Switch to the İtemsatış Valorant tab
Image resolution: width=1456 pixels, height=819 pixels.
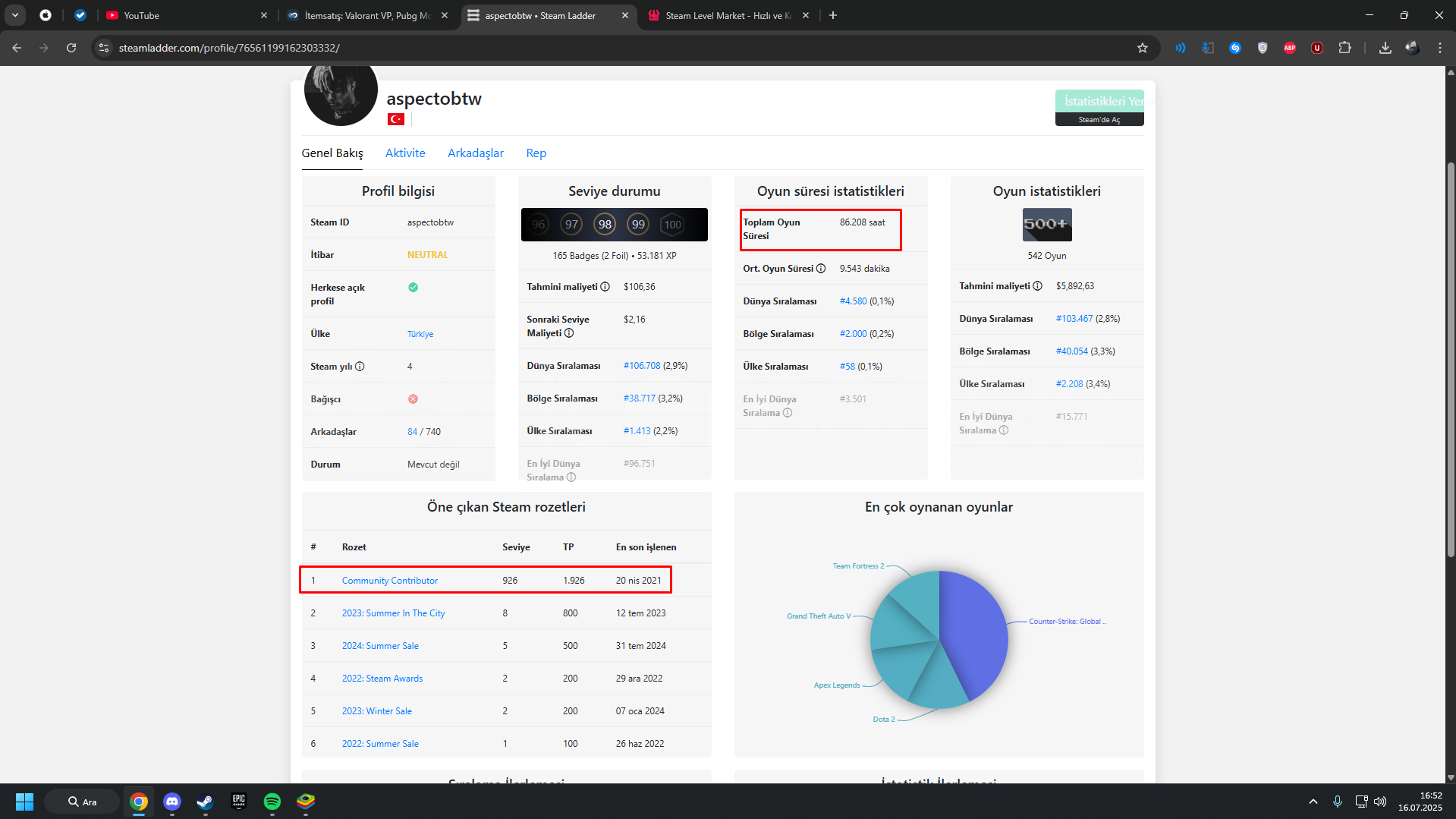click(368, 15)
